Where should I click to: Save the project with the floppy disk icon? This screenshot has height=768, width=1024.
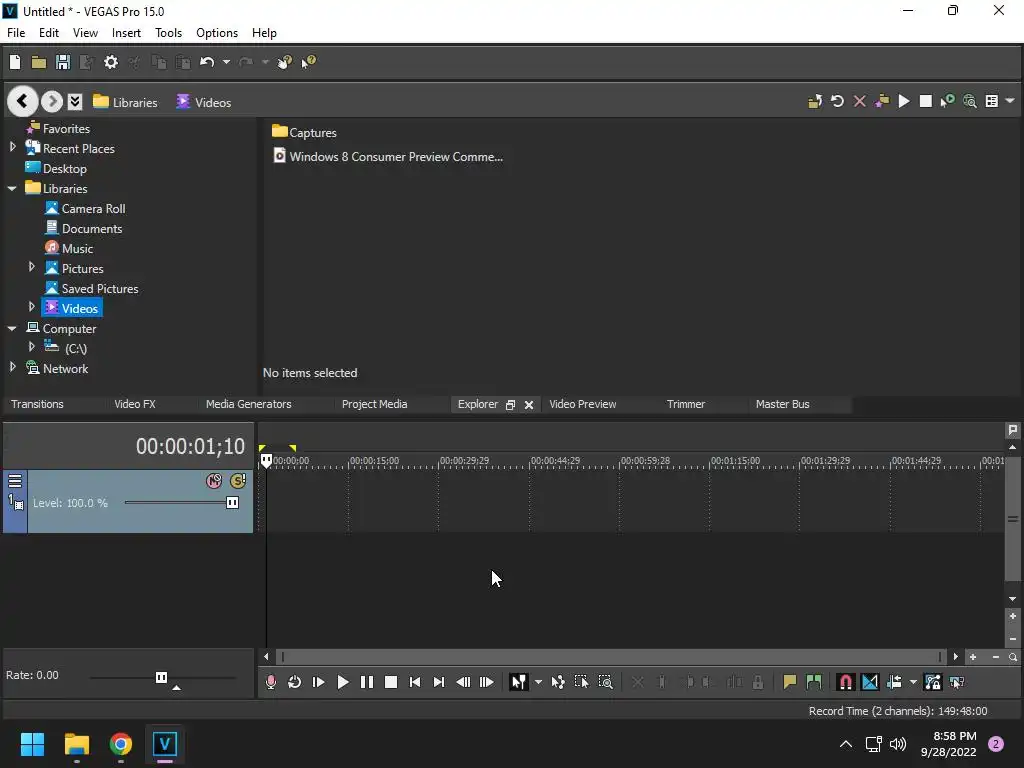pyautogui.click(x=63, y=62)
